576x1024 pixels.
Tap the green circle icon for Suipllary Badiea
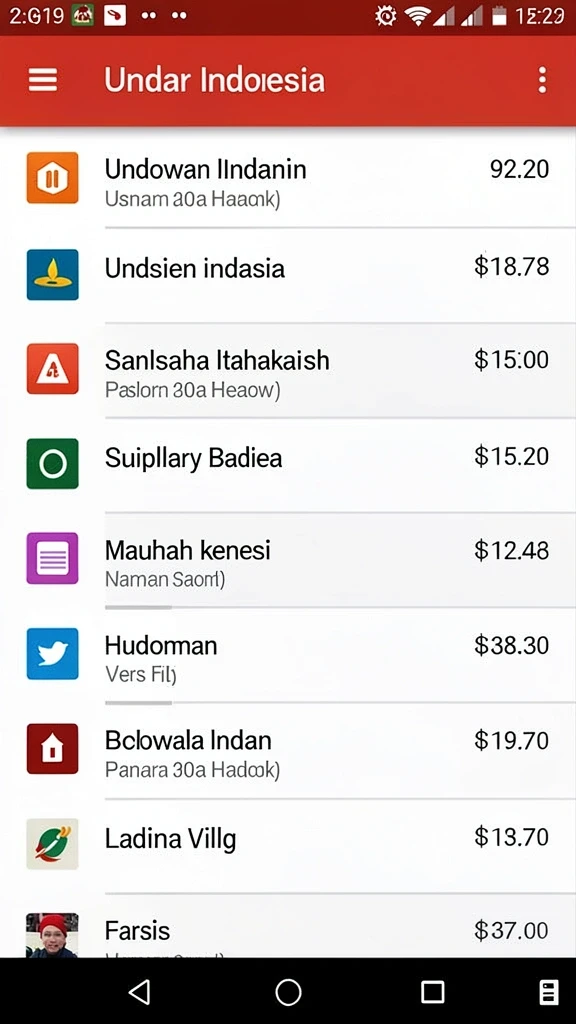tap(52, 464)
